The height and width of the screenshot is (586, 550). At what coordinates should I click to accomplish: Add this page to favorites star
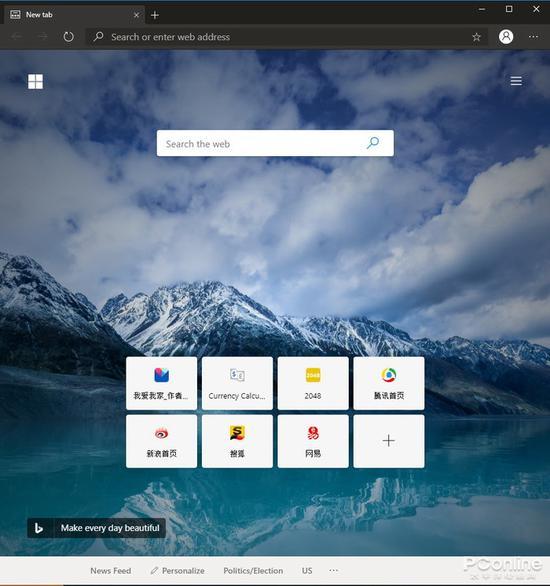coord(476,37)
